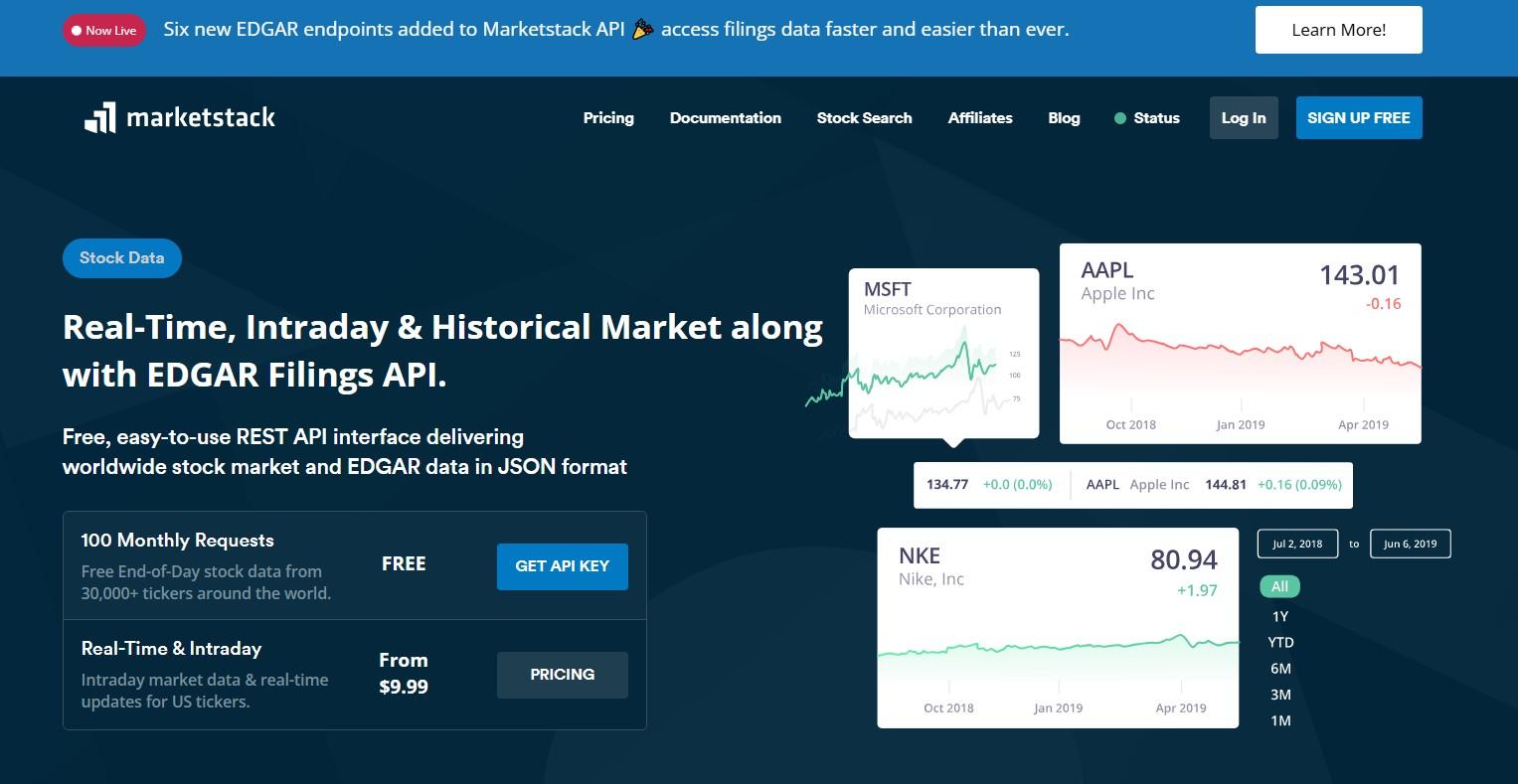
Task: Click the marketstack logo icon
Action: tap(99, 117)
